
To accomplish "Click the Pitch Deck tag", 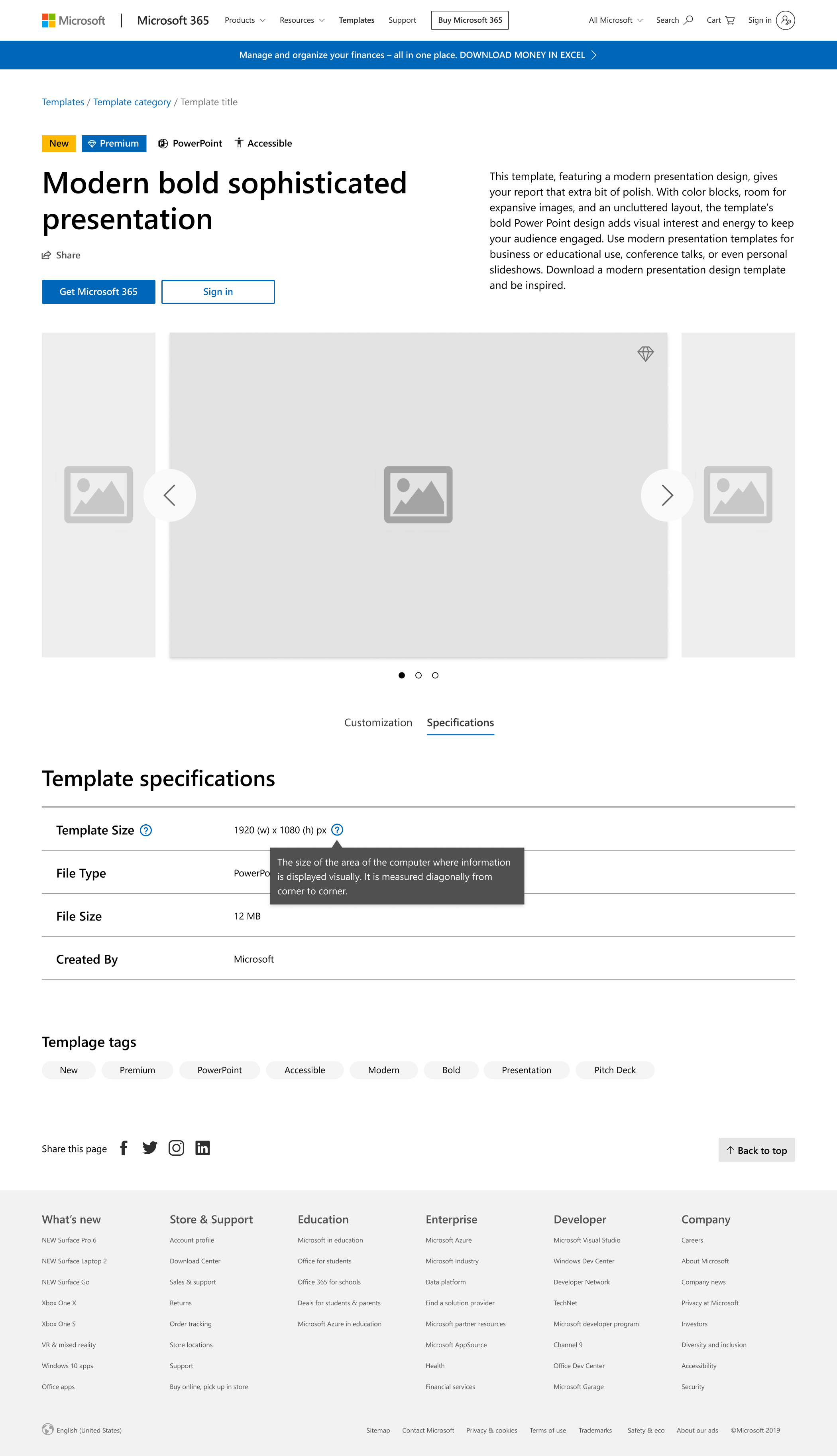I will point(615,1070).
